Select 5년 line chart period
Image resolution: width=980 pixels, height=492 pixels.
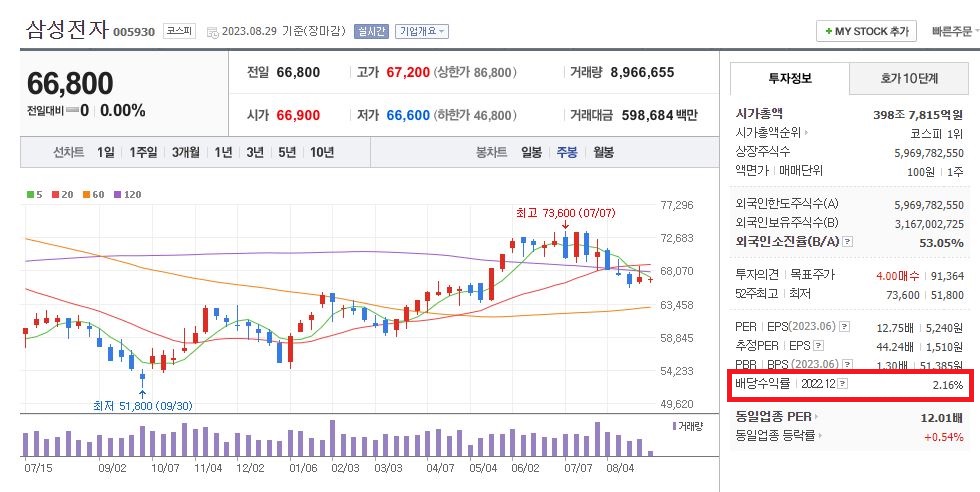[x=287, y=152]
